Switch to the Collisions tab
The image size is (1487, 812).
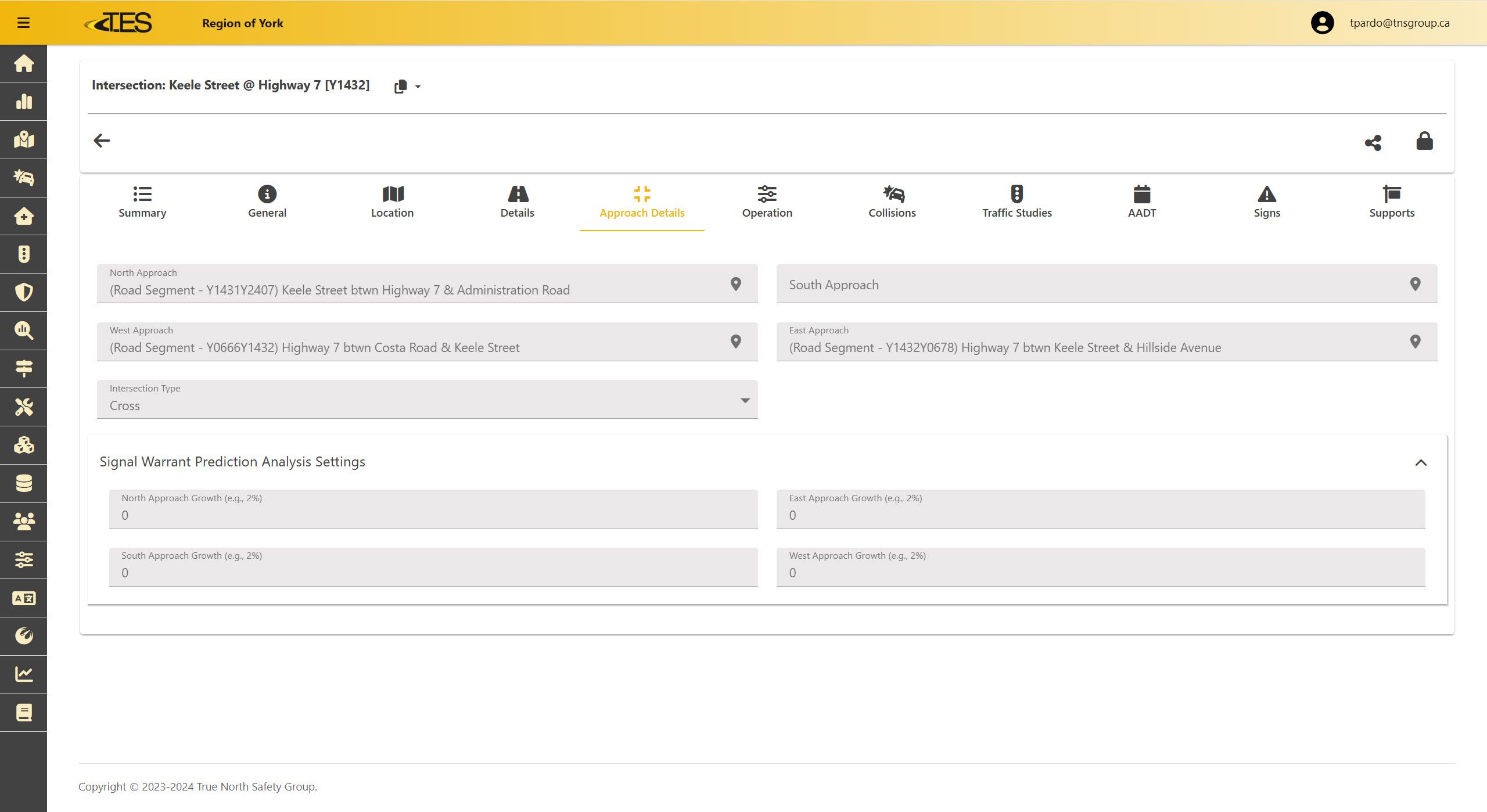point(892,202)
